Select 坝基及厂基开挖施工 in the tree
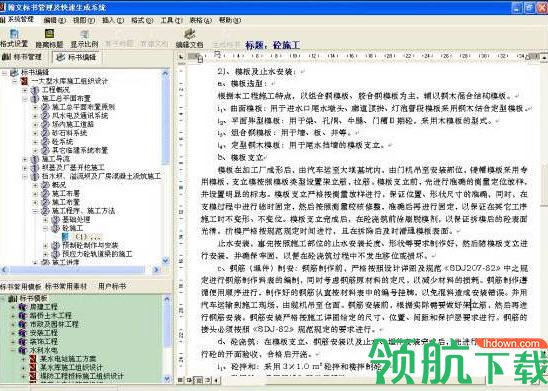 coord(73,168)
